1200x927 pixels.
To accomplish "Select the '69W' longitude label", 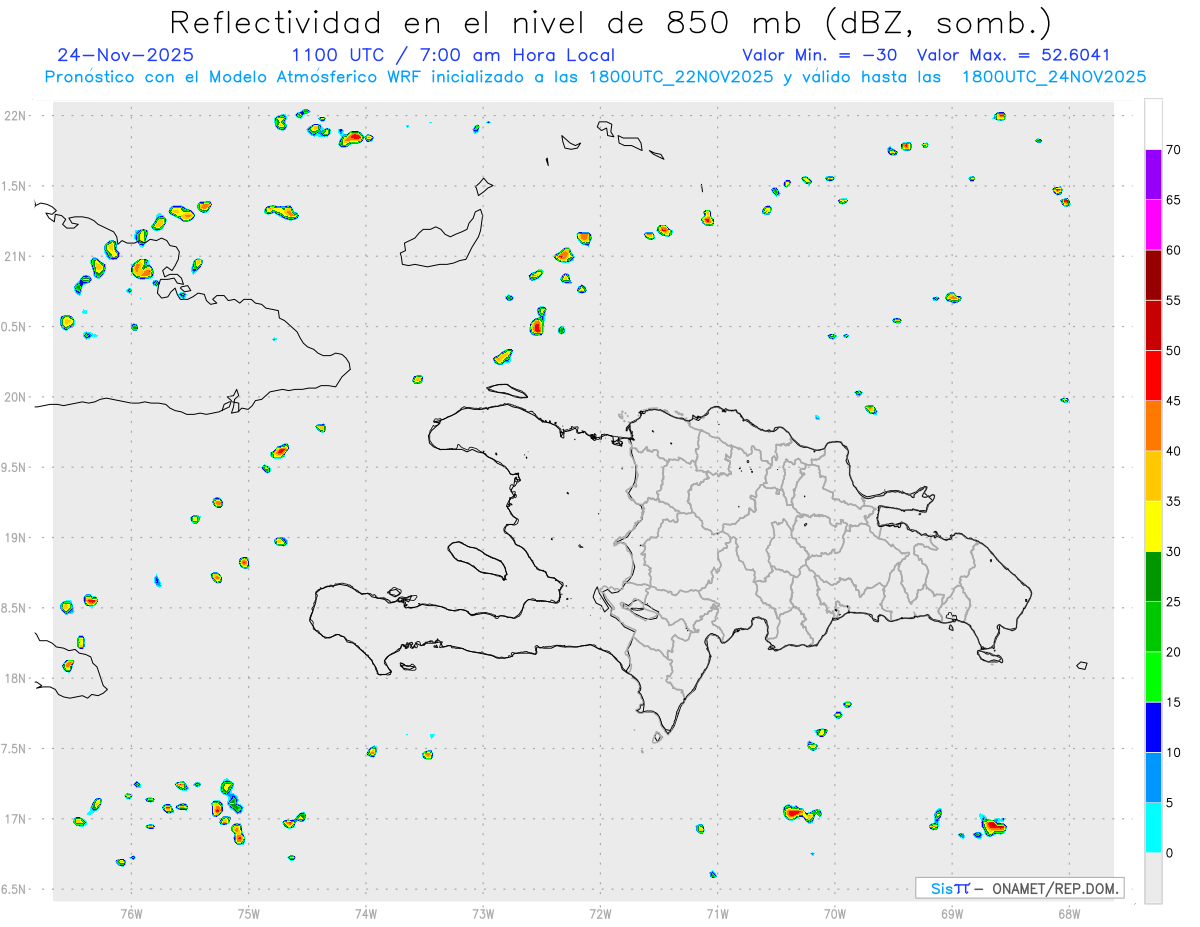I will click(x=952, y=913).
